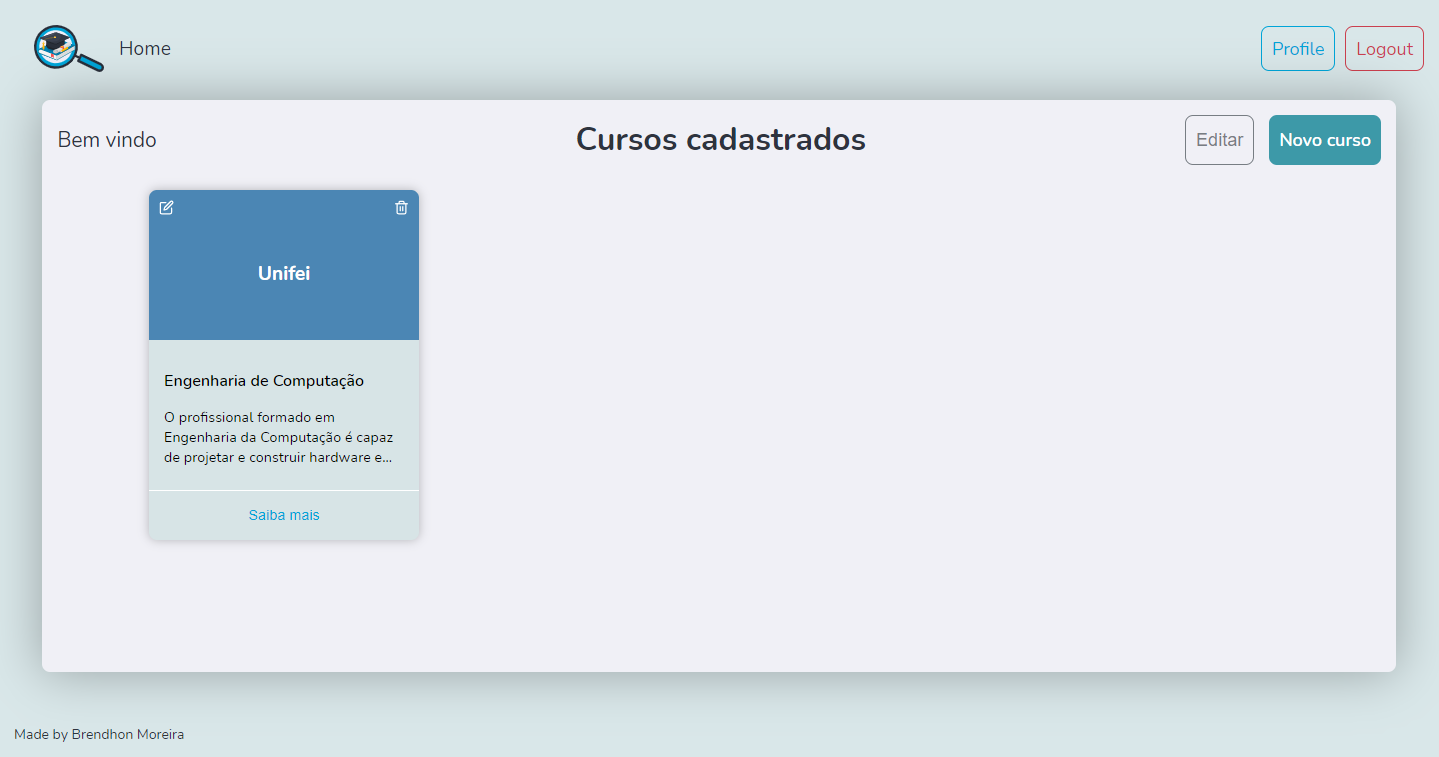
Task: Open the Profile page
Action: 1297,48
